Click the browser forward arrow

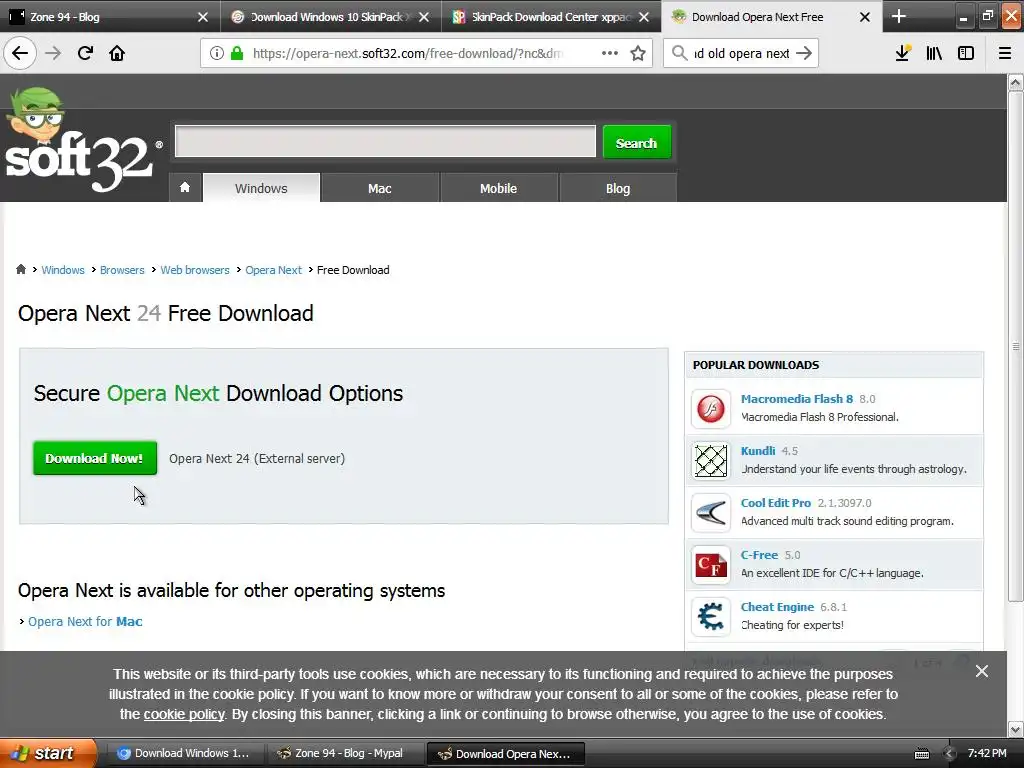click(53, 53)
